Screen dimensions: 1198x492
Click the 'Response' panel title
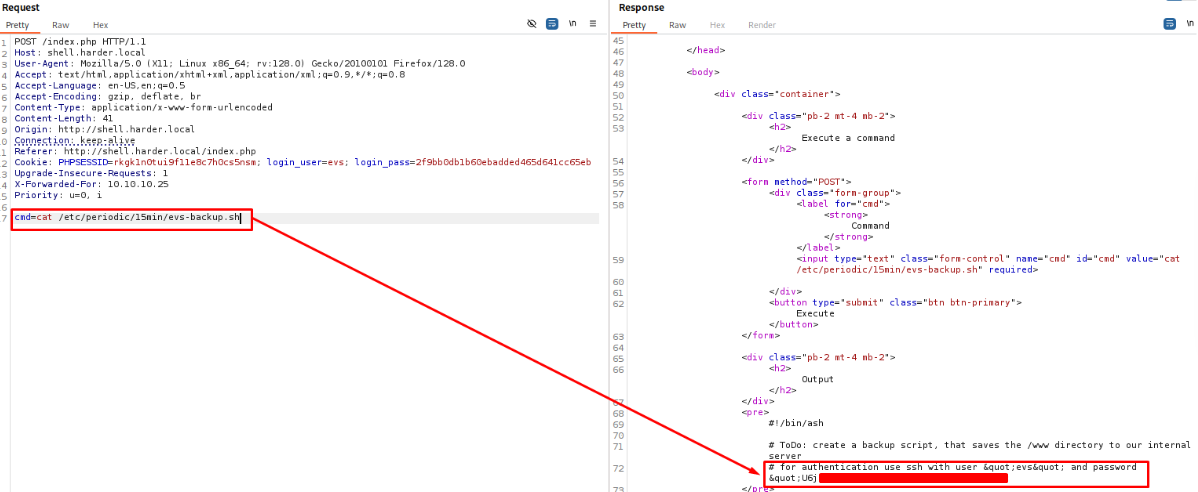[642, 8]
